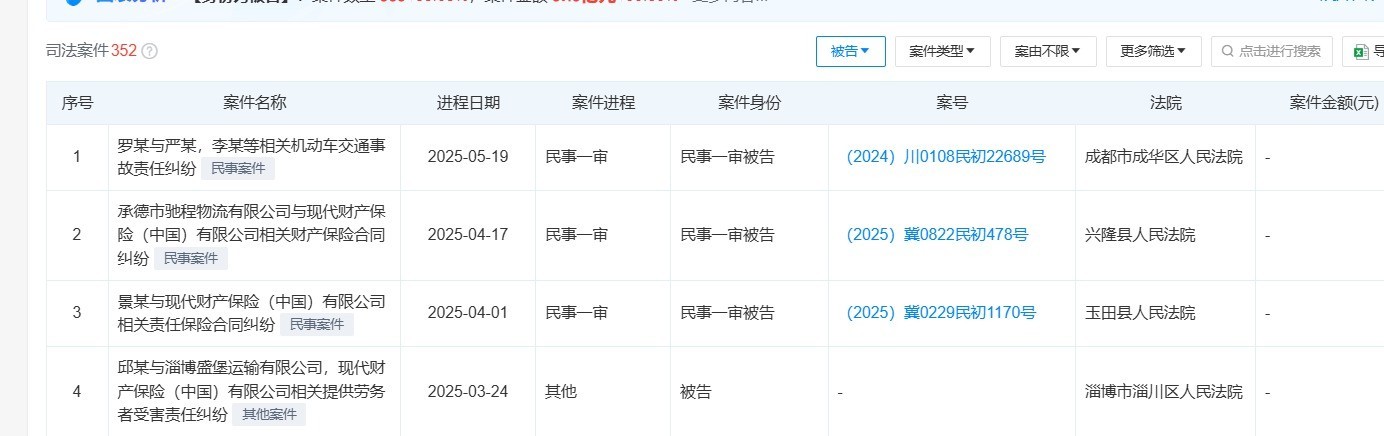Click the help icon beside 司法案件 352
Screen dimensions: 1384x436
(x=150, y=51)
